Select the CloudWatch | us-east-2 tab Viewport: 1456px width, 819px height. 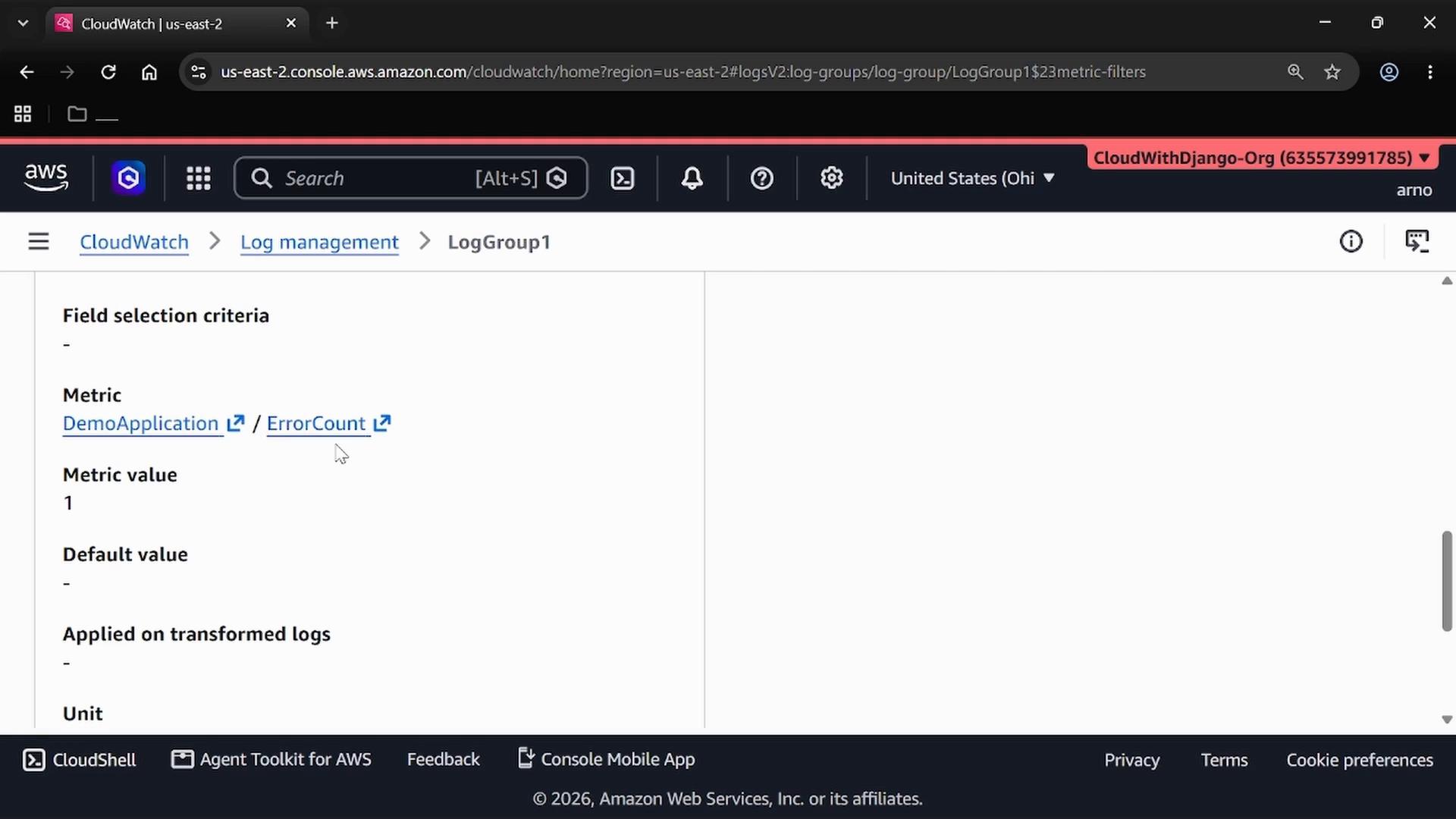click(x=177, y=24)
